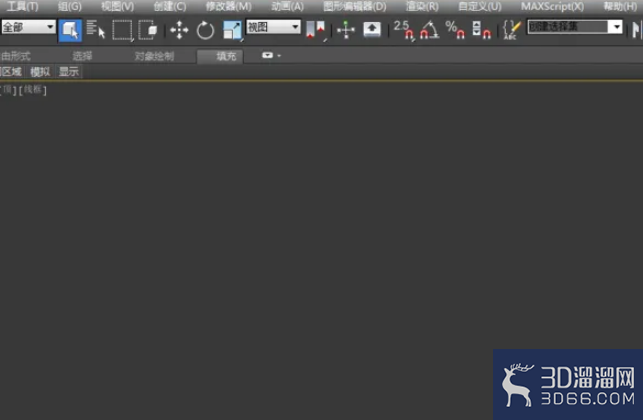643x420 pixels.
Task: Toggle Window/Crossing selection mode
Action: (x=148, y=30)
